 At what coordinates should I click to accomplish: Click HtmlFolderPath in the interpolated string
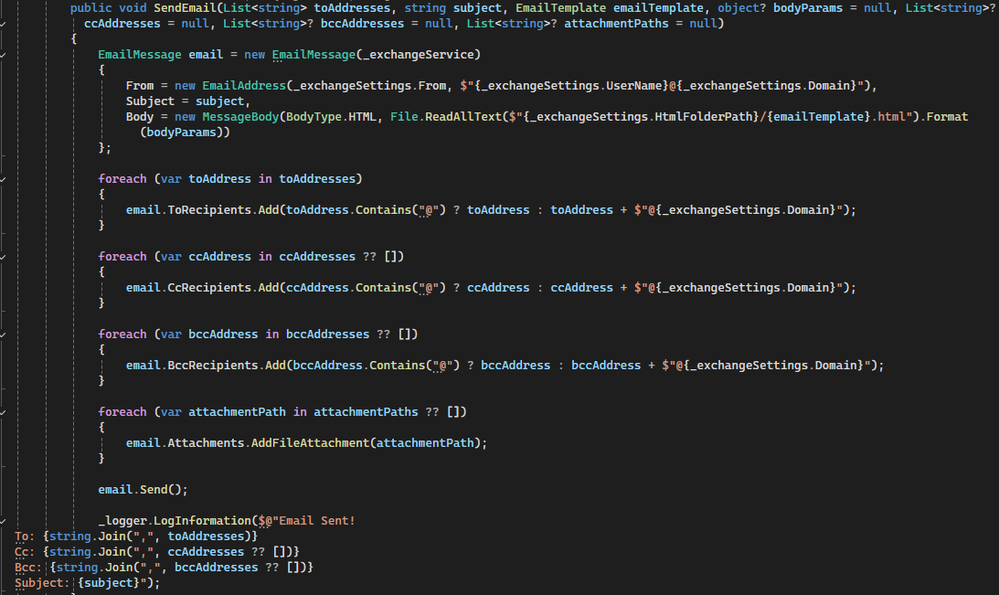point(703,117)
